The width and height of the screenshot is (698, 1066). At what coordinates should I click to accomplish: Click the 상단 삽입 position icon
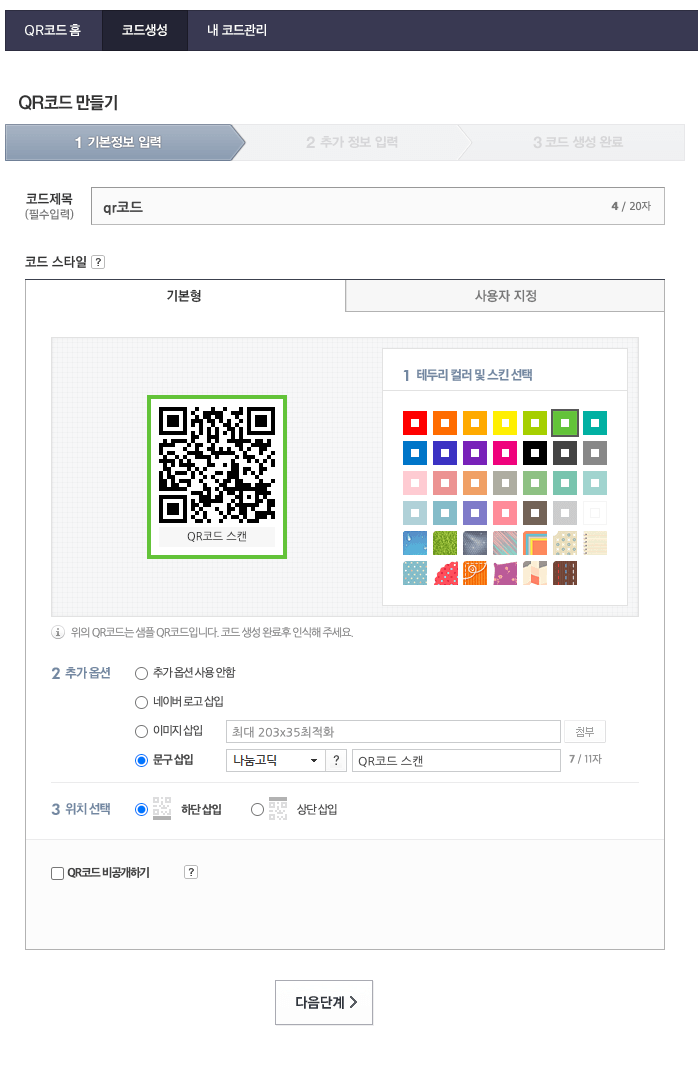(x=278, y=808)
